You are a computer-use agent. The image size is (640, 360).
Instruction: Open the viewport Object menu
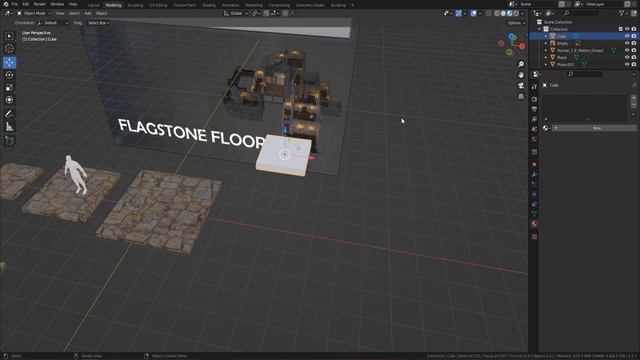click(101, 13)
